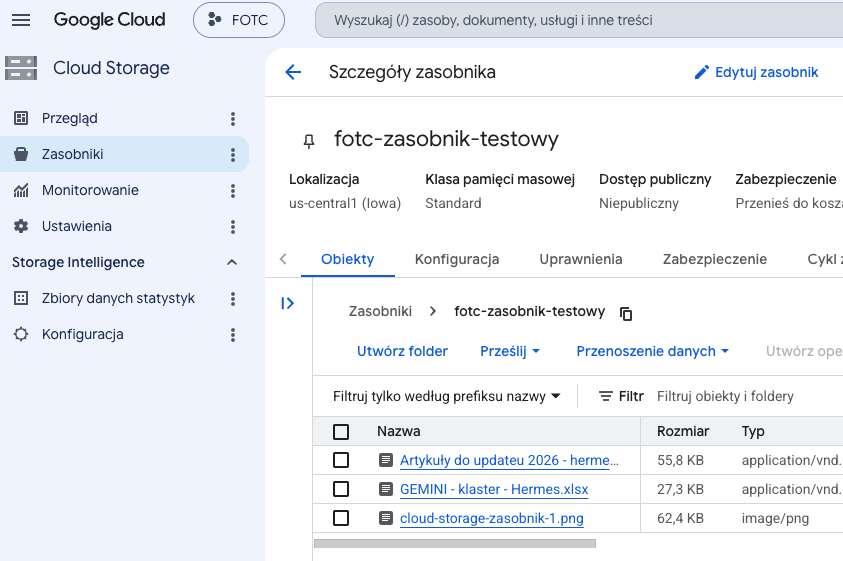This screenshot has width=843, height=561.
Task: Click the Zasobniki bucket icon
Action: click(21, 154)
